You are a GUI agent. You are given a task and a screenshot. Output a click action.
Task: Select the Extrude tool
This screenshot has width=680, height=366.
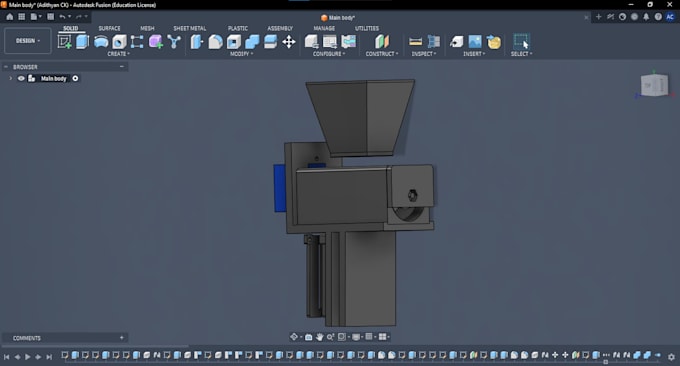(82, 42)
